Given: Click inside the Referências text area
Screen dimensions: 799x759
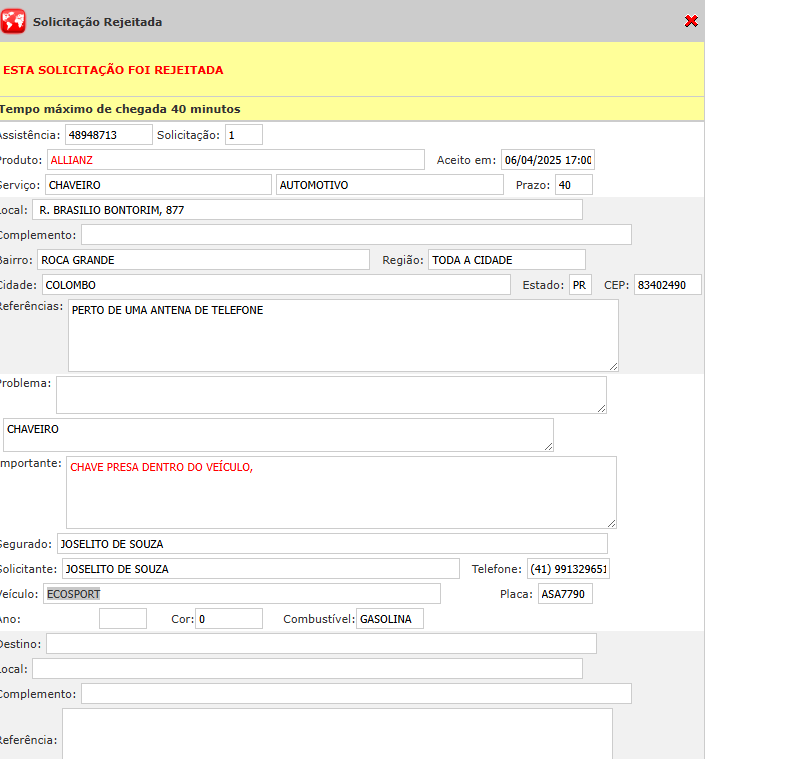Looking at the screenshot, I should pyautogui.click(x=343, y=336).
